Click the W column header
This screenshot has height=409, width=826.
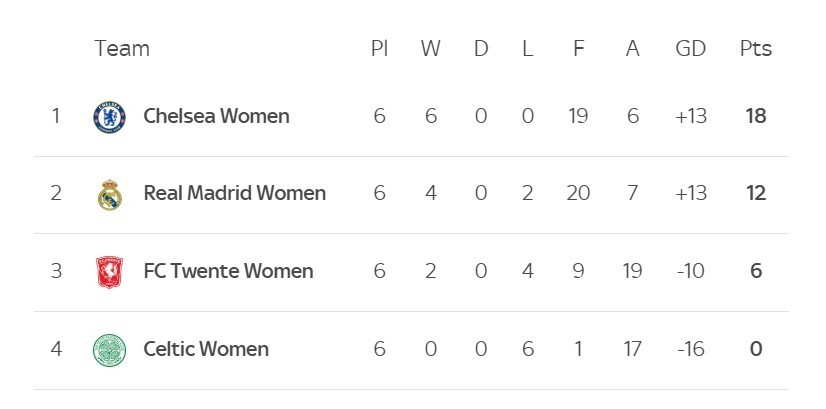pos(430,49)
